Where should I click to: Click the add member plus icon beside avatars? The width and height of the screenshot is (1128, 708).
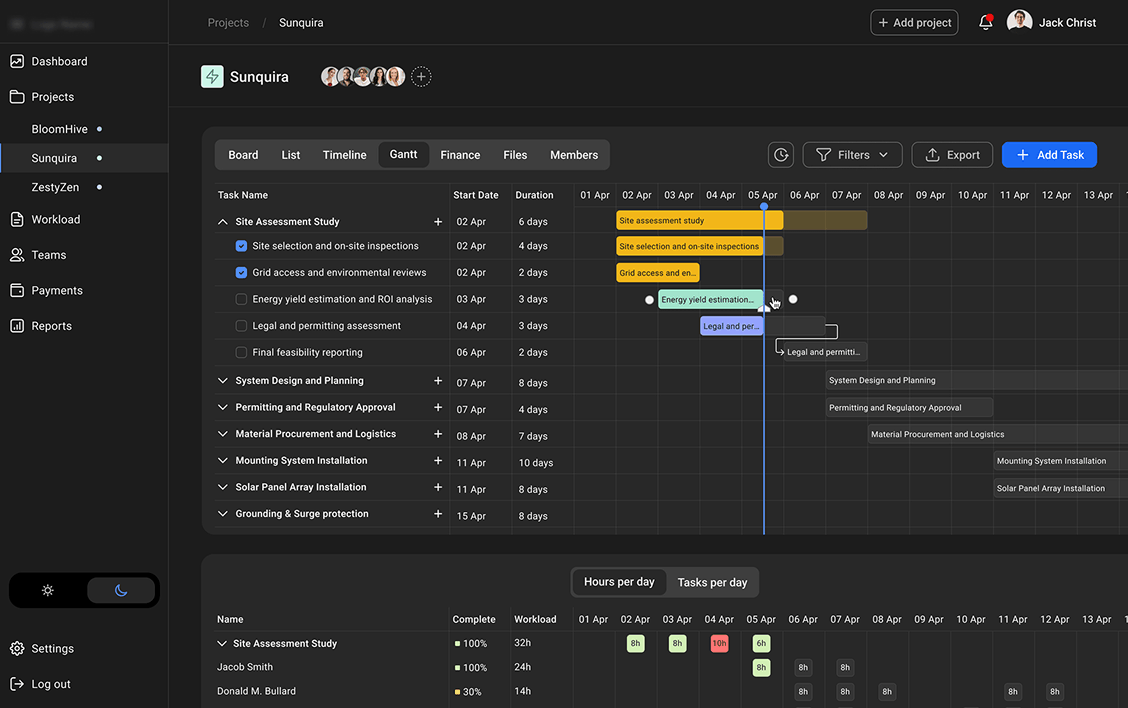(421, 76)
